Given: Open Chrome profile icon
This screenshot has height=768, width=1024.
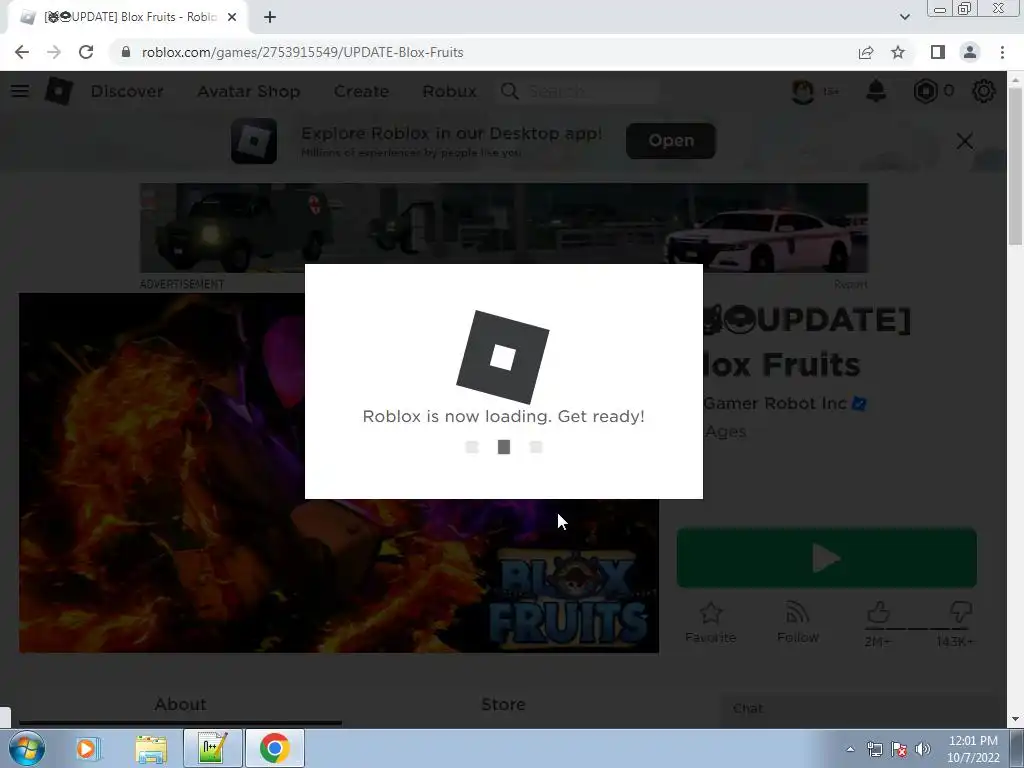Looking at the screenshot, I should point(970,52).
